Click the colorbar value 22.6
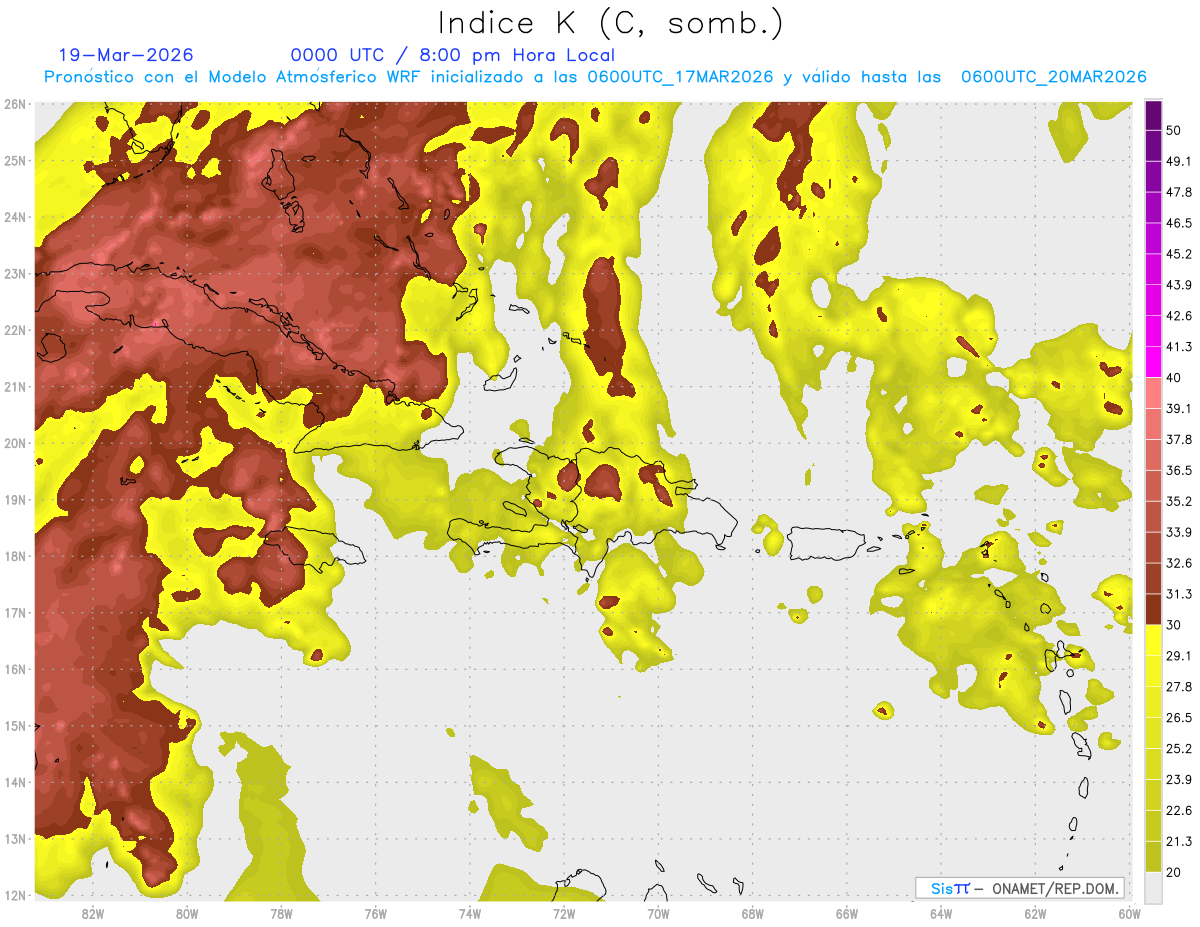 pyautogui.click(x=1179, y=811)
